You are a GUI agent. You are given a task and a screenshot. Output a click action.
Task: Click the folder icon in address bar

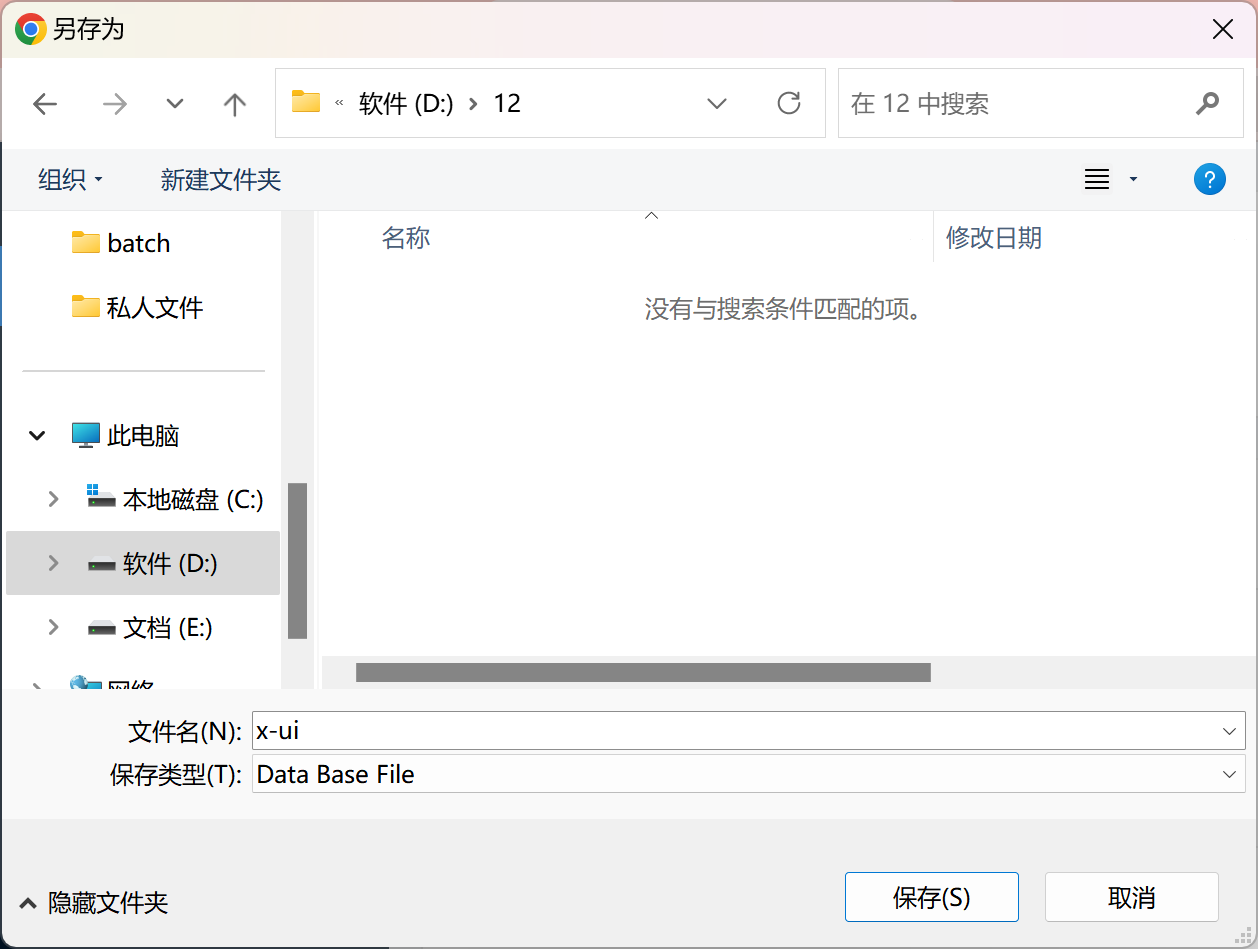pyautogui.click(x=306, y=102)
